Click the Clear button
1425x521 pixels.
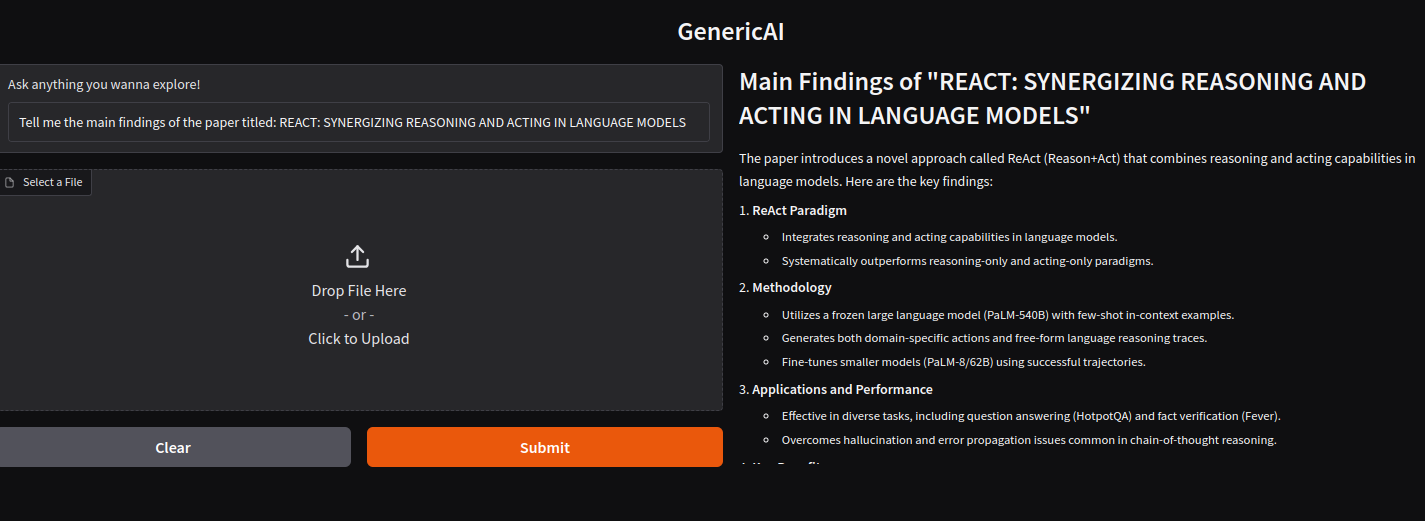173,447
